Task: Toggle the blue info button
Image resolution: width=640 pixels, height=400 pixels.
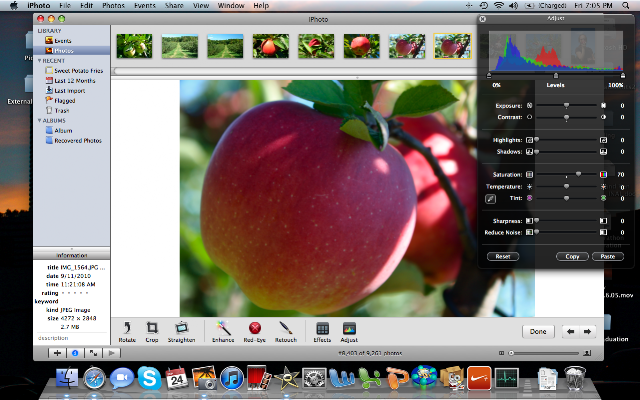Action: (75, 353)
